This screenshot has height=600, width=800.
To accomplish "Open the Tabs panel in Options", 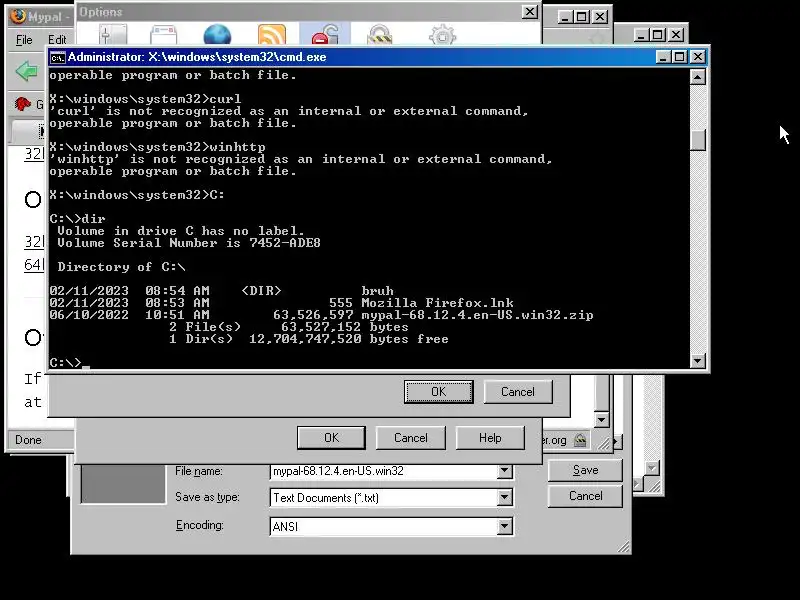I will click(x=164, y=35).
